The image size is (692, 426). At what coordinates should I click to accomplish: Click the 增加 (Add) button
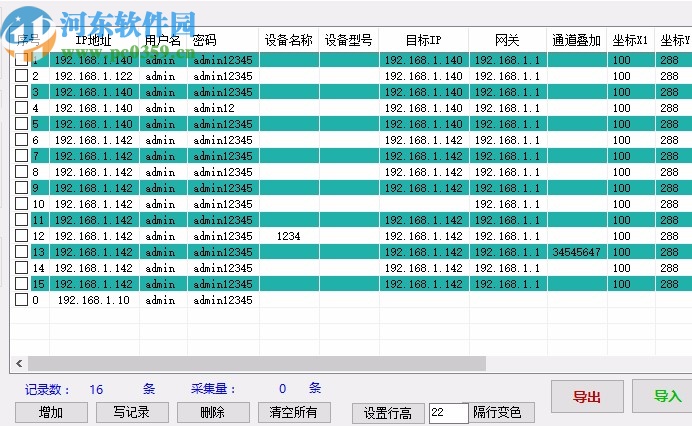pyautogui.click(x=51, y=412)
